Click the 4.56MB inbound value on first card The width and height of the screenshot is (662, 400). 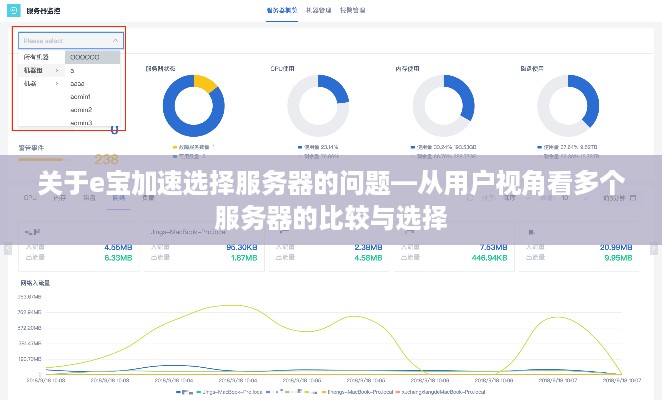click(x=118, y=247)
